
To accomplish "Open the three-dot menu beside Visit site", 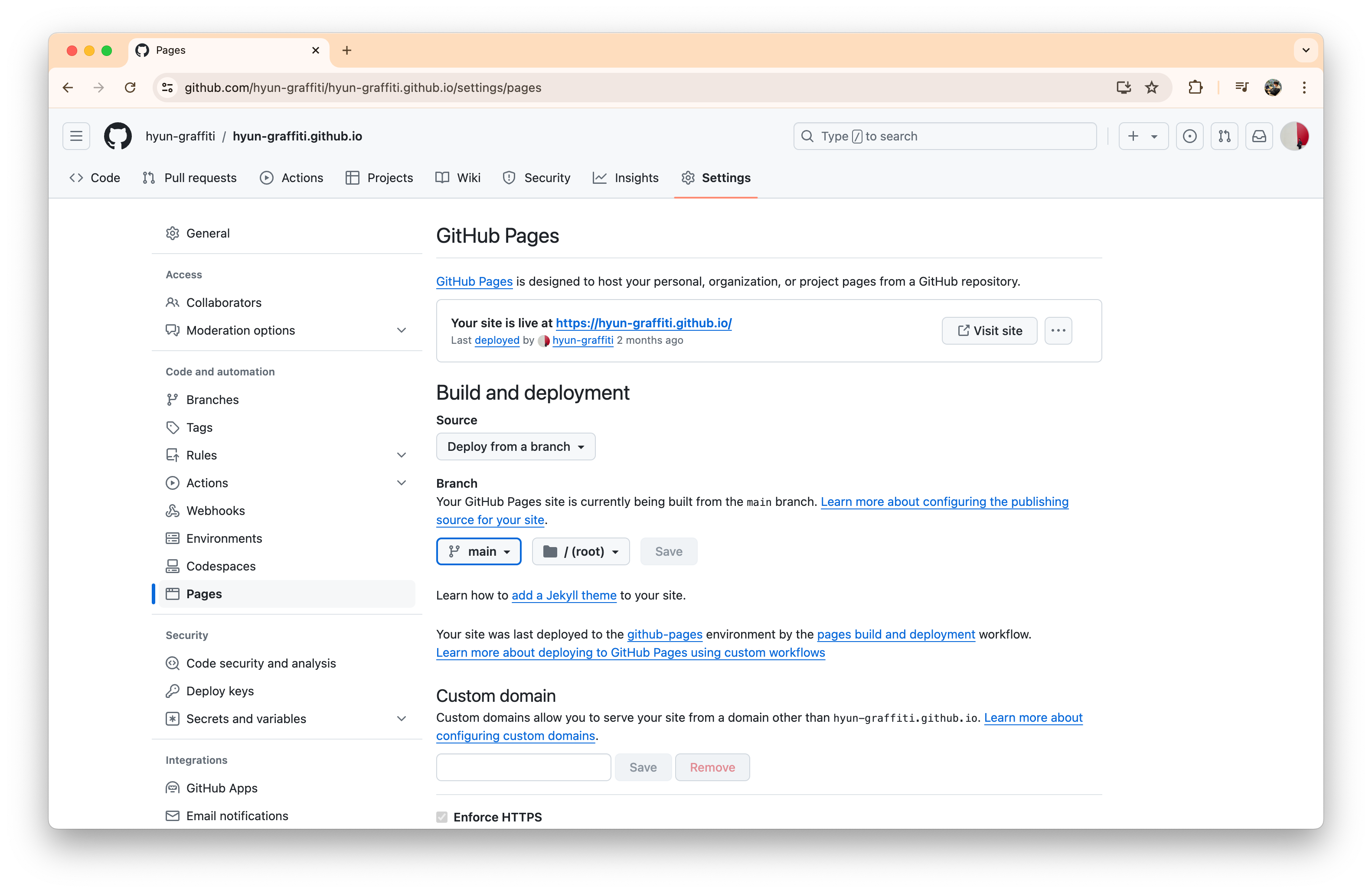I will point(1058,331).
